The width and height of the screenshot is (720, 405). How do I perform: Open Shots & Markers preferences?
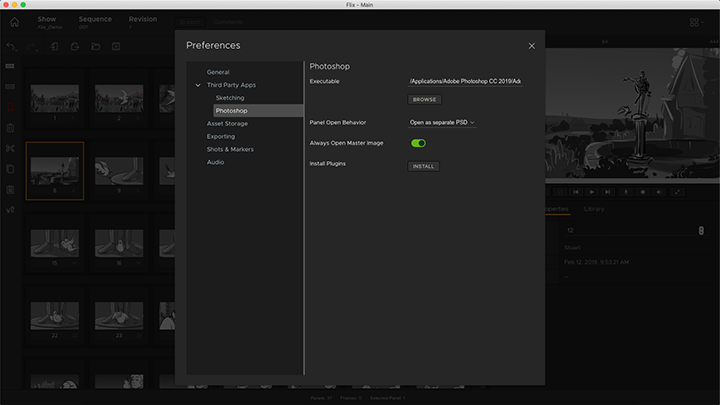(x=230, y=149)
